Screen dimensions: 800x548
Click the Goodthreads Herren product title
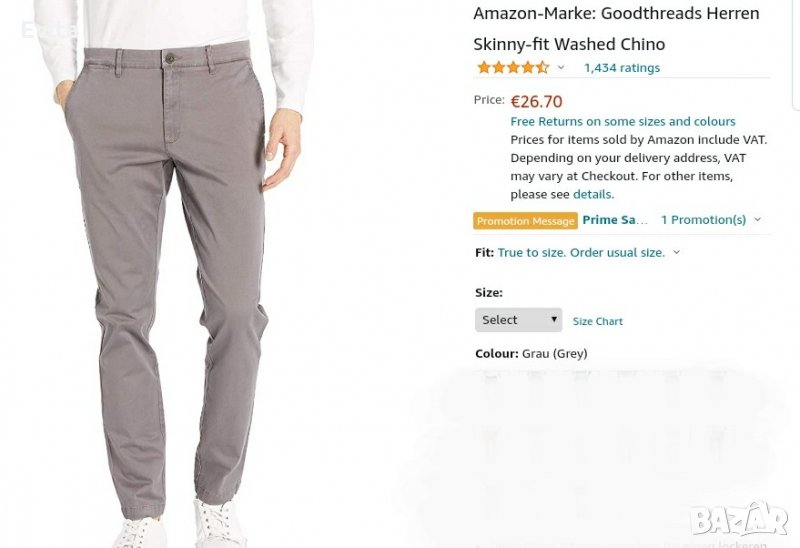(616, 28)
